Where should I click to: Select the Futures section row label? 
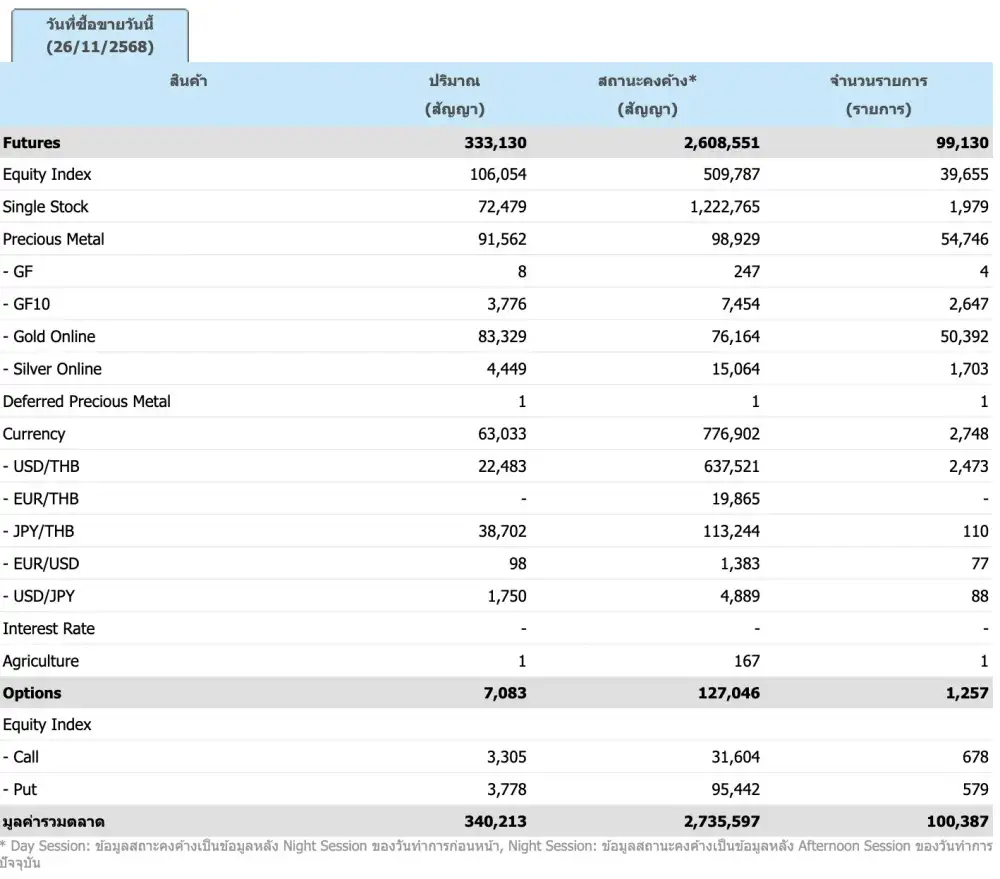point(32,143)
